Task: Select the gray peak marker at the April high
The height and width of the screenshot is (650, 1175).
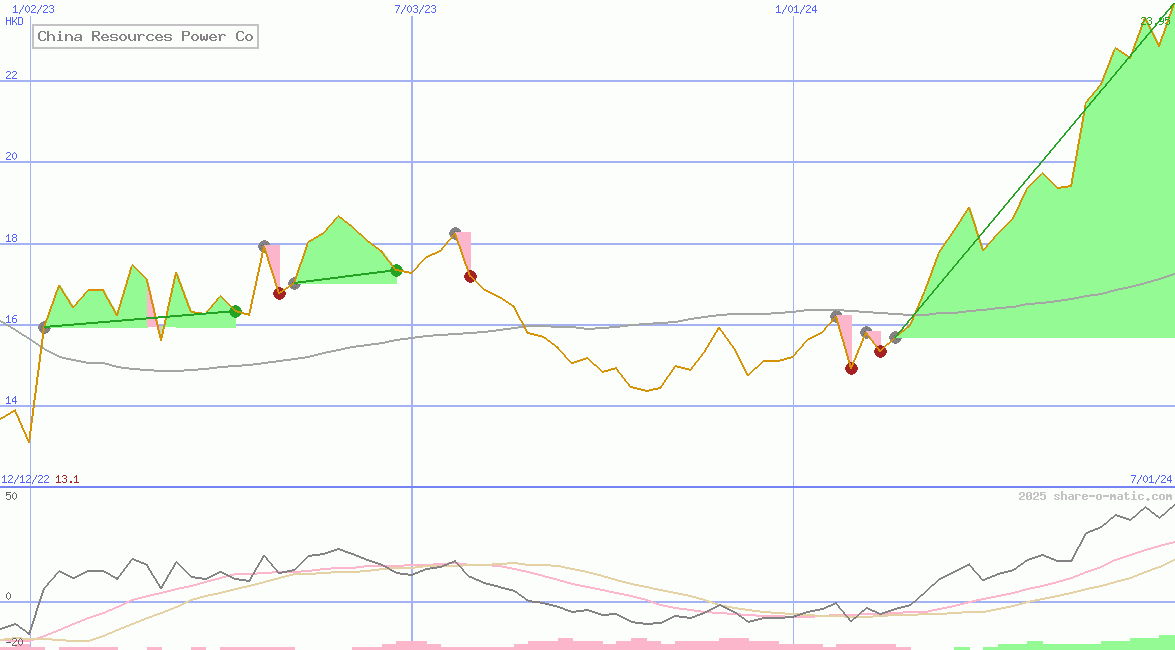Action: [x=264, y=244]
